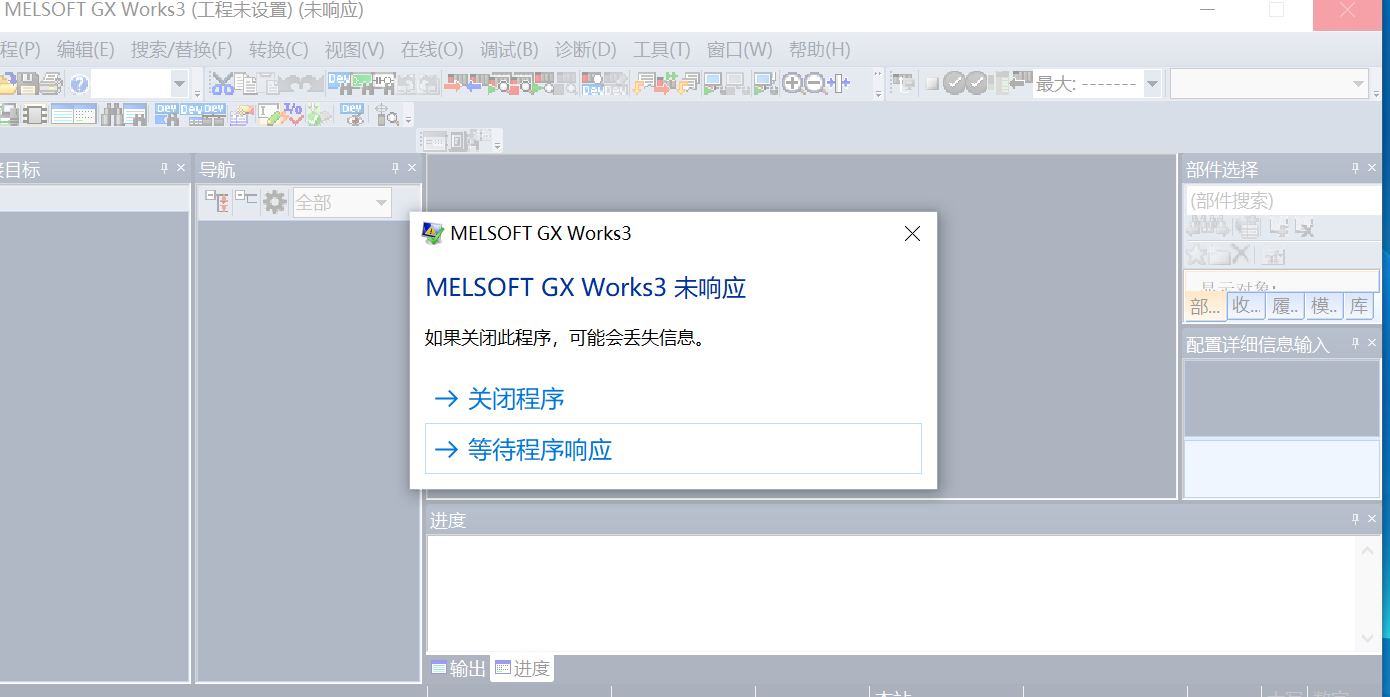Choose 关闭程序 in the not-responding dialog
The width and height of the screenshot is (1390, 697).
click(x=515, y=399)
